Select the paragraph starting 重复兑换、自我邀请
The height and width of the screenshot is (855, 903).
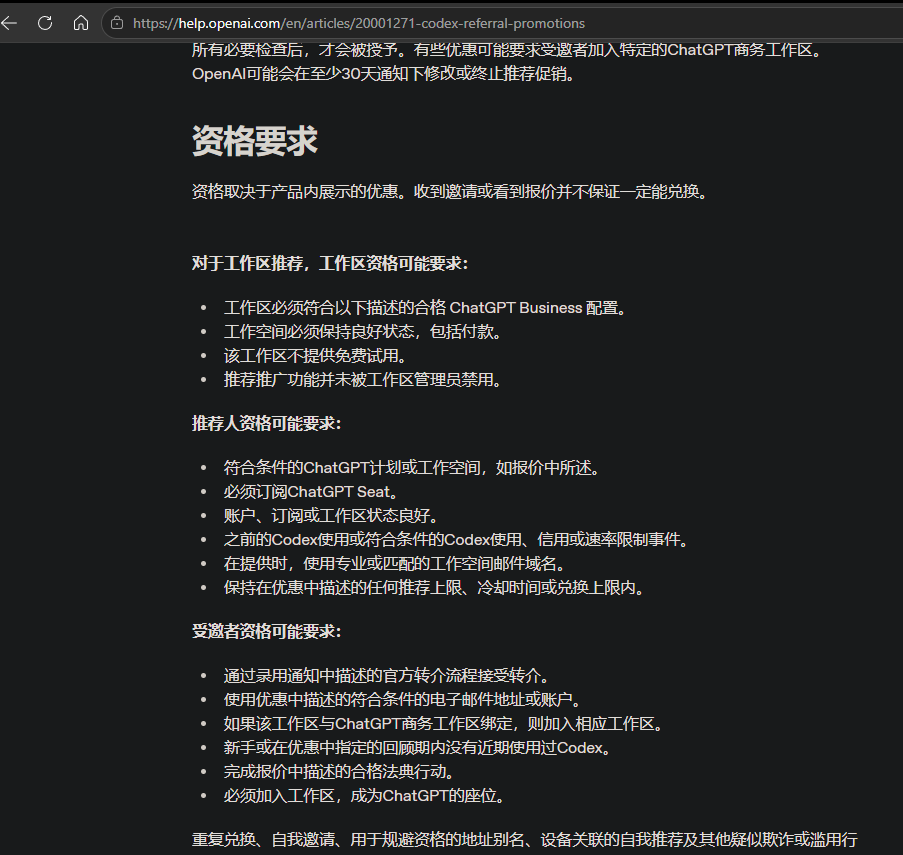(525, 839)
